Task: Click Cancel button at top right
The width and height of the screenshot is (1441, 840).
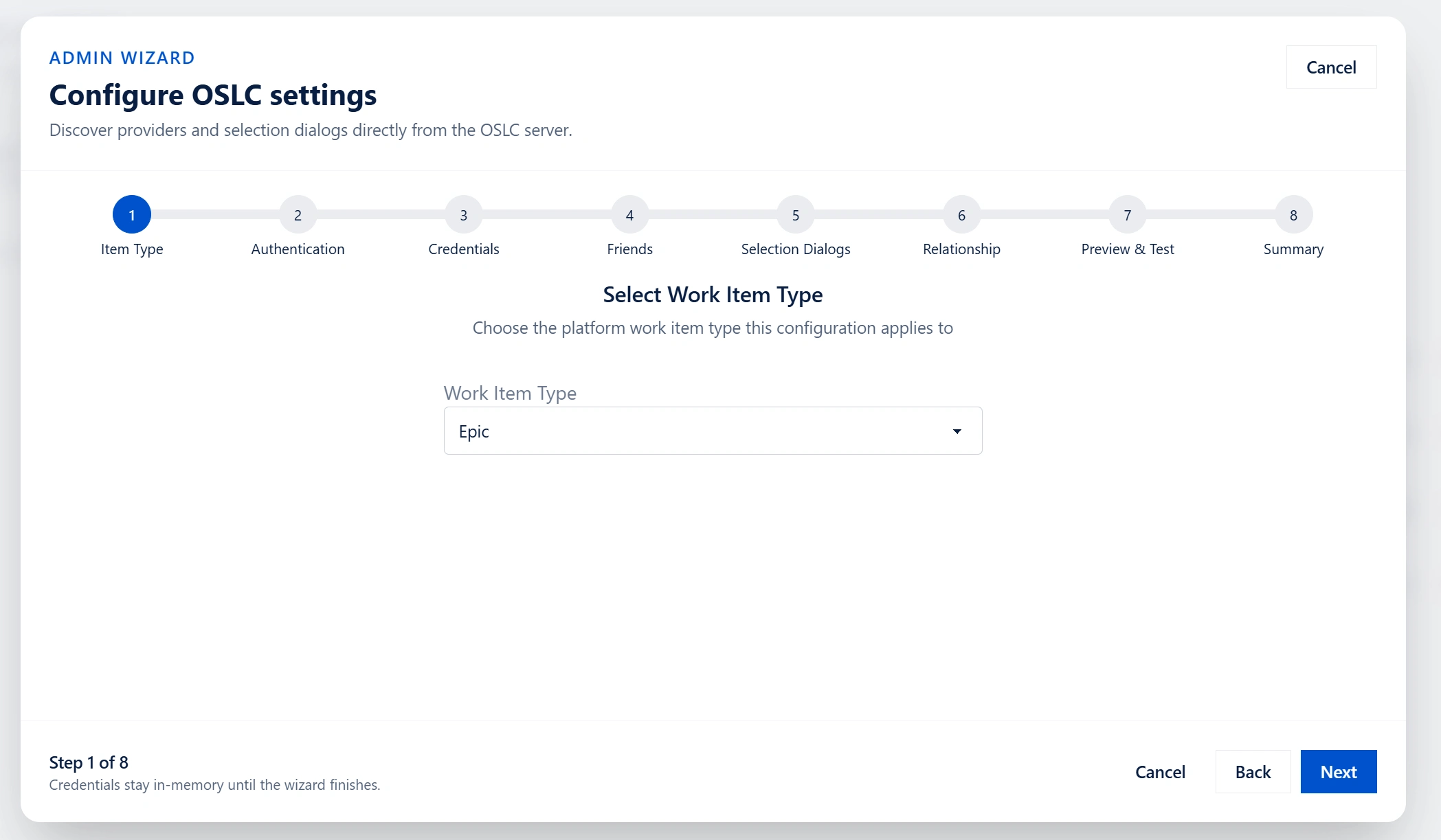Action: coord(1331,67)
